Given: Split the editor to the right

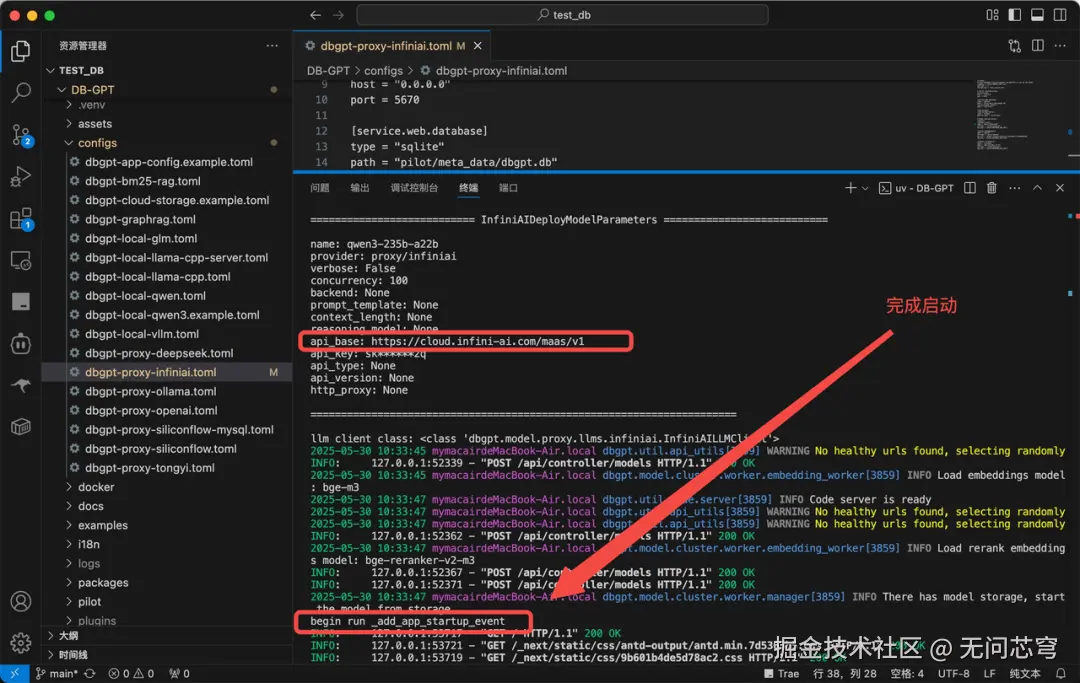Looking at the screenshot, I should coord(1037,45).
